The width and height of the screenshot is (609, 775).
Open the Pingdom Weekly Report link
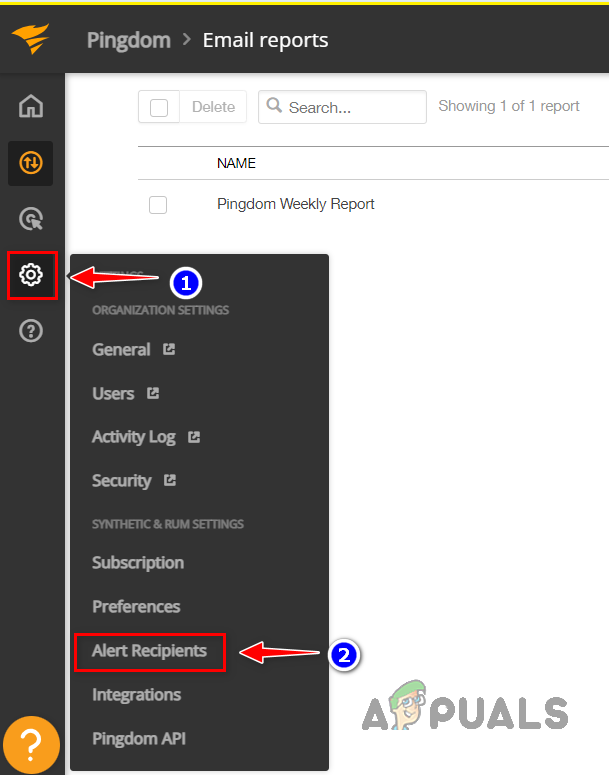295,204
